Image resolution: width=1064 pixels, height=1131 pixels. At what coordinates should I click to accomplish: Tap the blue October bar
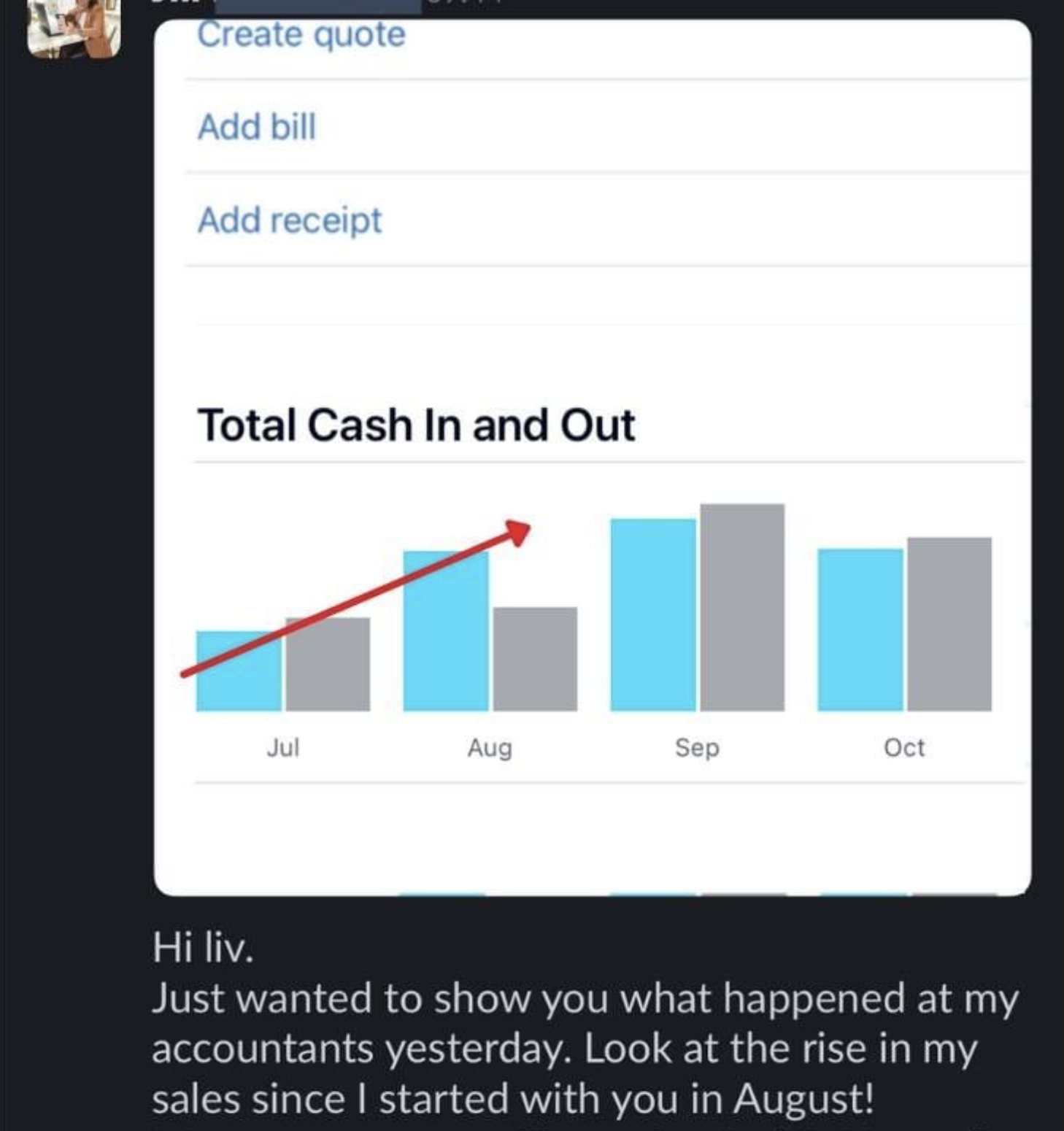pos(860,630)
